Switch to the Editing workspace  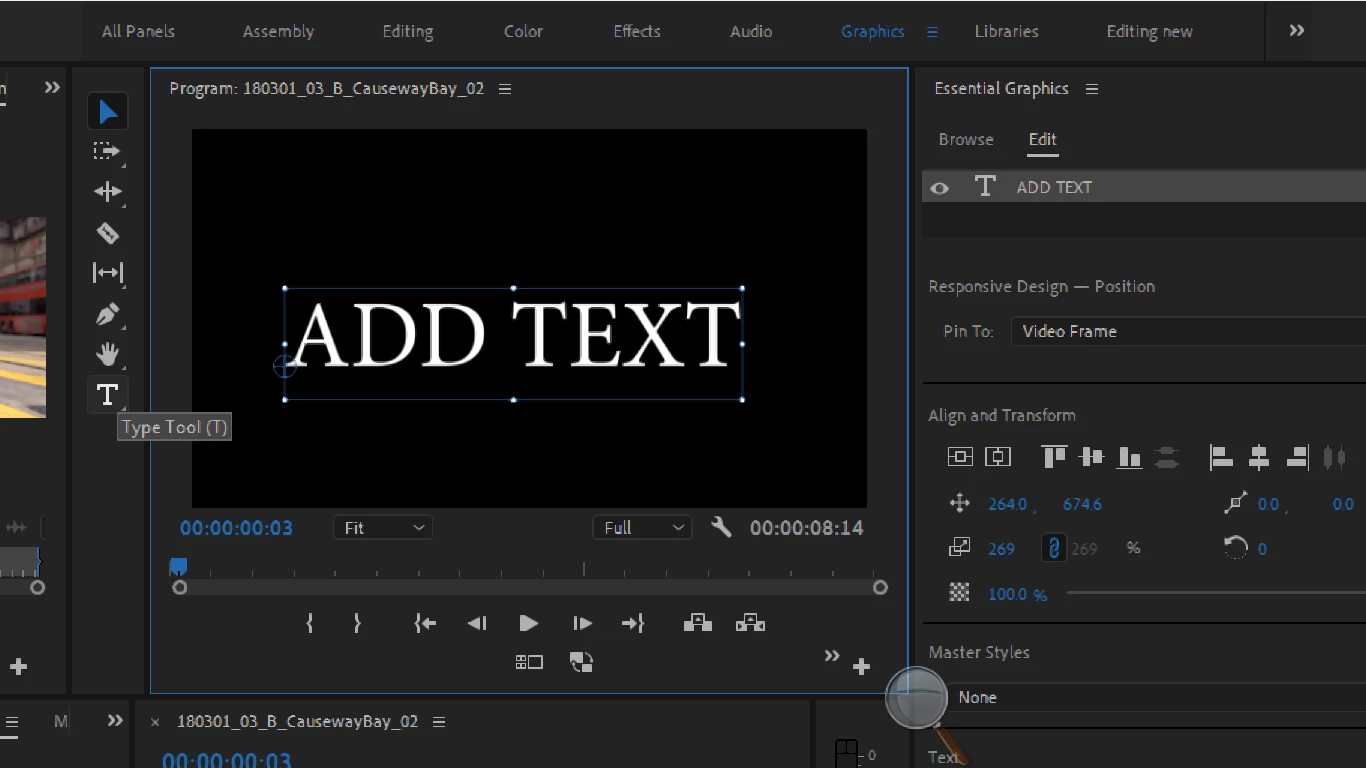[408, 31]
